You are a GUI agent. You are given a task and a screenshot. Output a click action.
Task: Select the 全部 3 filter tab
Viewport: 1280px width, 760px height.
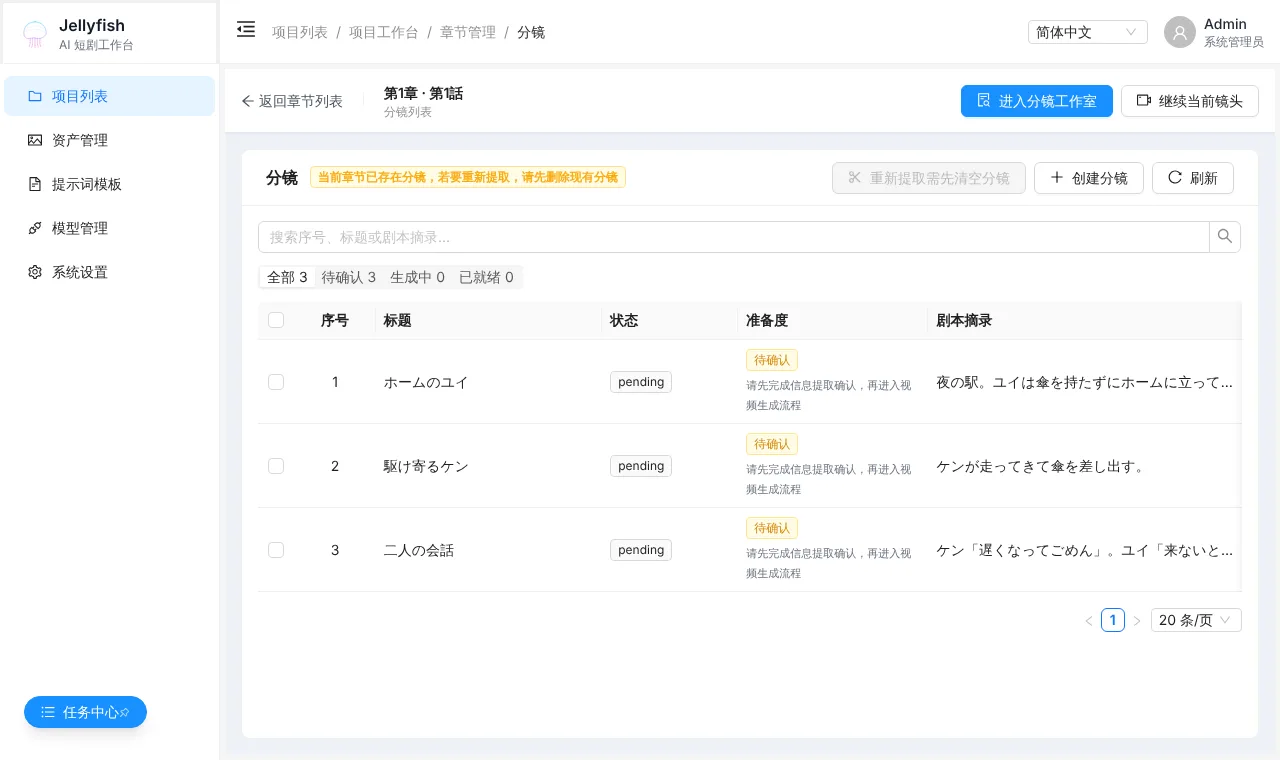(288, 277)
